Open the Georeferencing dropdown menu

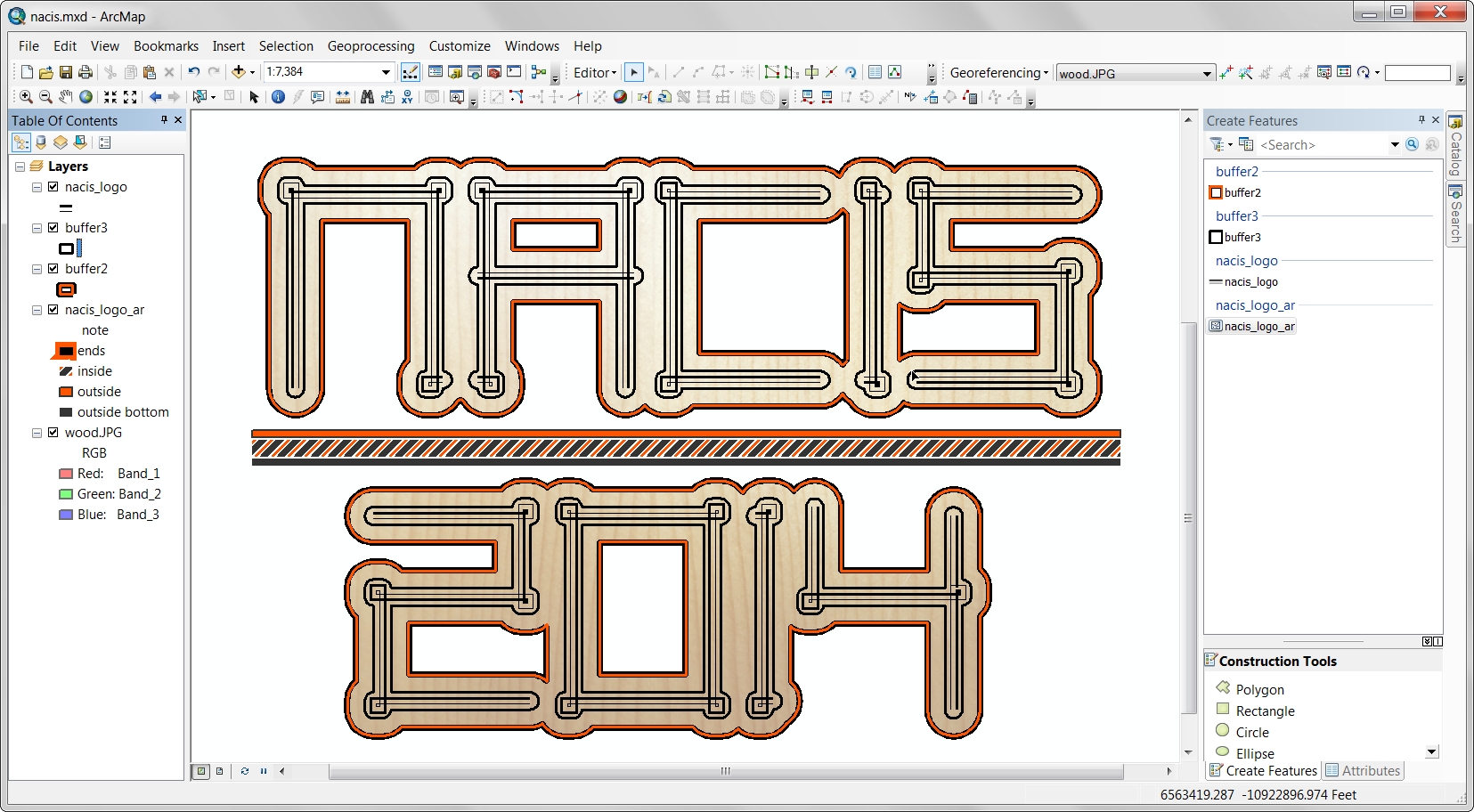coord(998,72)
